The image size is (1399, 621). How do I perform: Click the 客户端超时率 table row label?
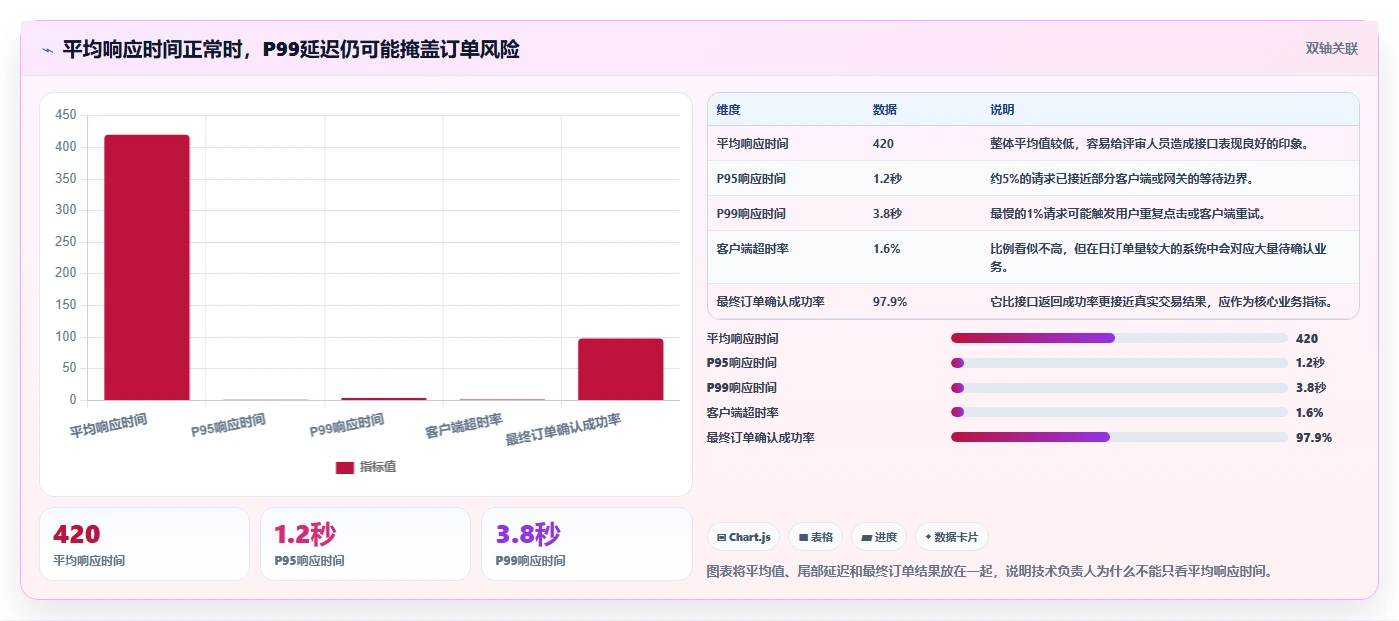pyautogui.click(x=753, y=249)
